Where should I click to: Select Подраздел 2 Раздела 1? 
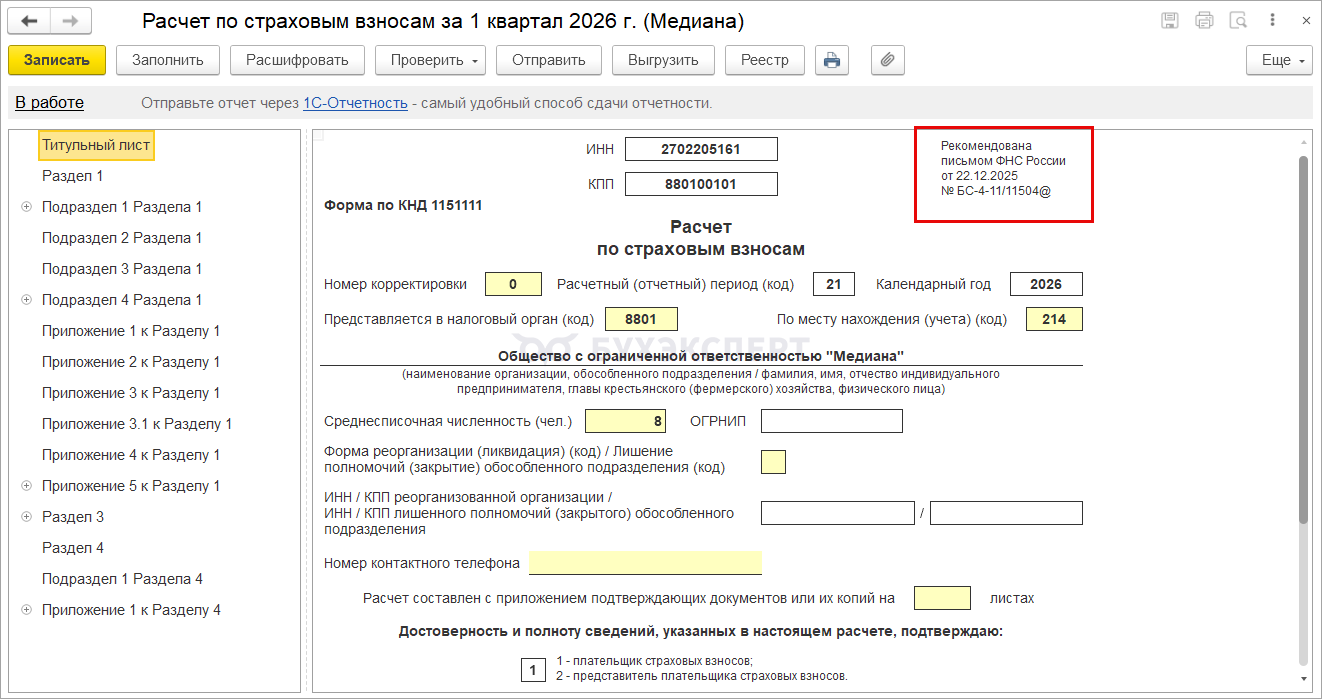tap(122, 238)
